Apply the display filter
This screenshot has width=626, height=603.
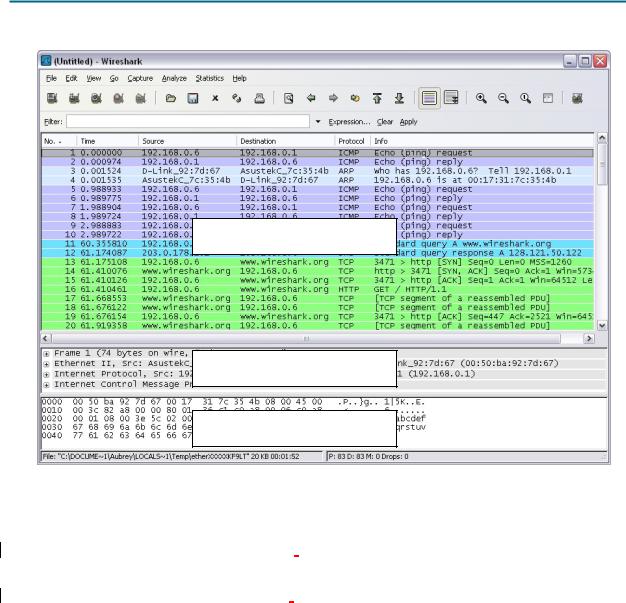click(408, 122)
